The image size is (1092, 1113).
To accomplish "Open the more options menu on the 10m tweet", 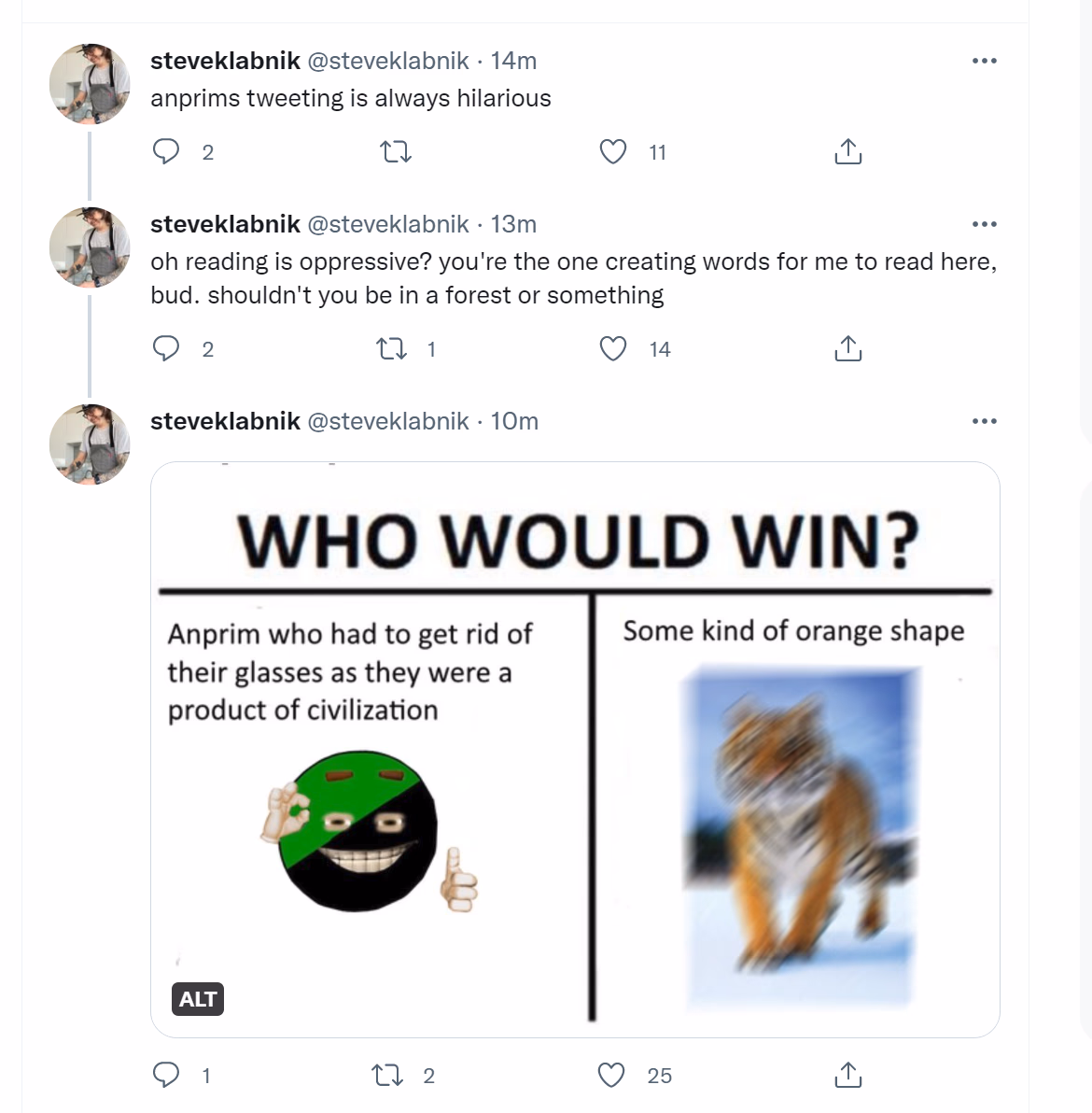I will point(985,422).
